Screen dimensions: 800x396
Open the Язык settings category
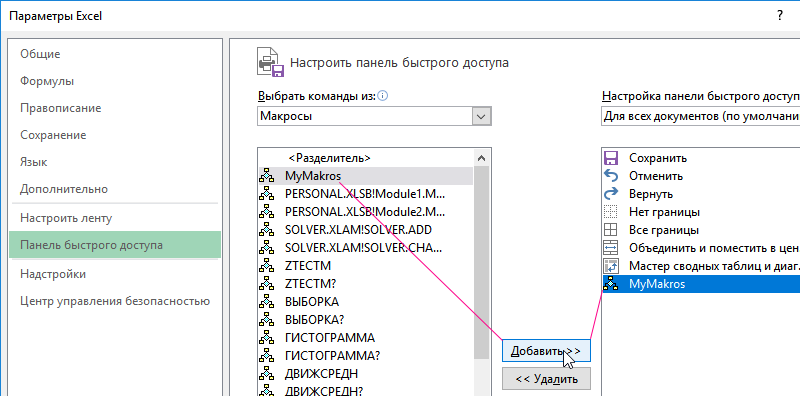(34, 162)
